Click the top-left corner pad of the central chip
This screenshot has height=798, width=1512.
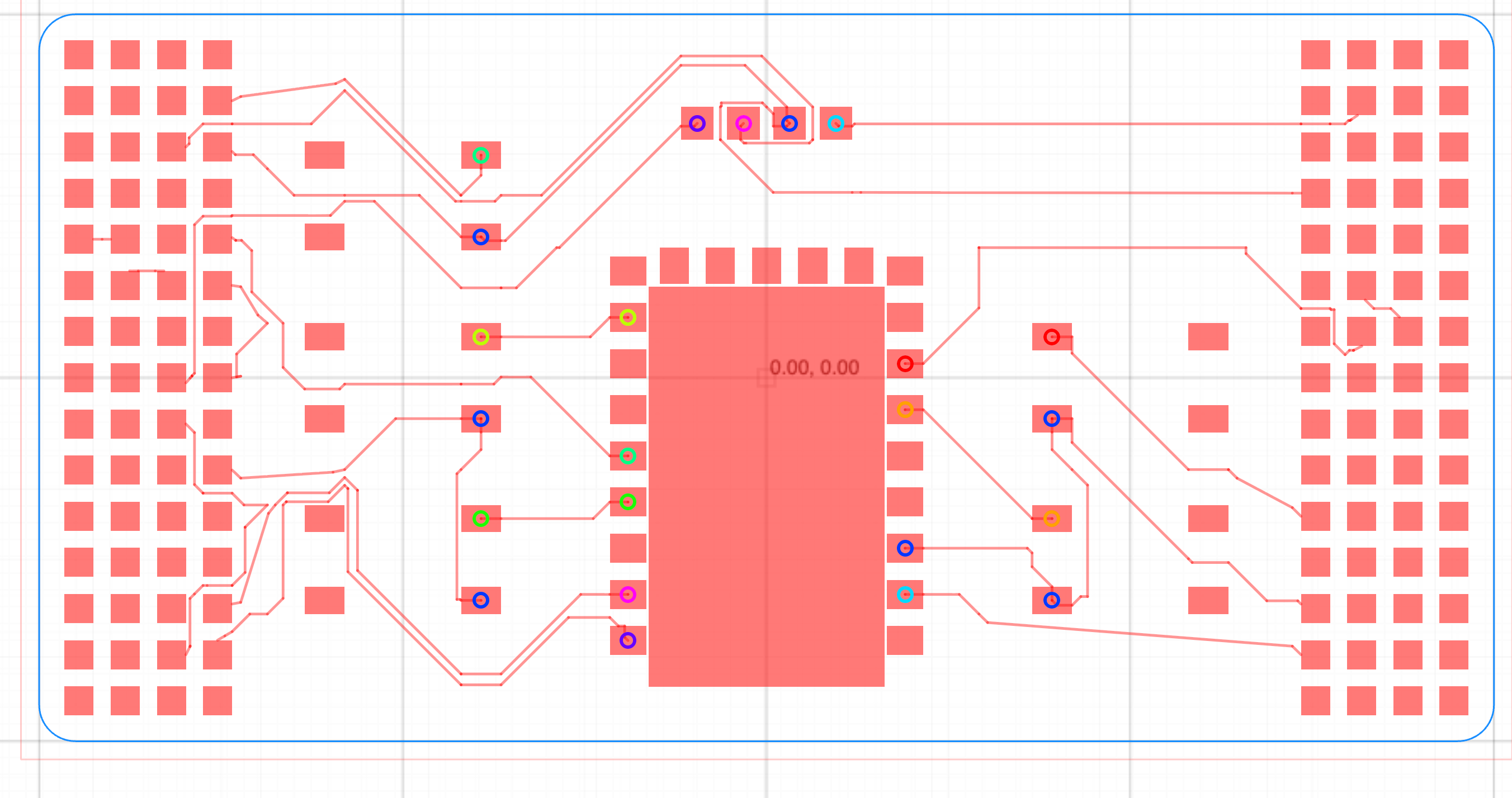tap(627, 270)
